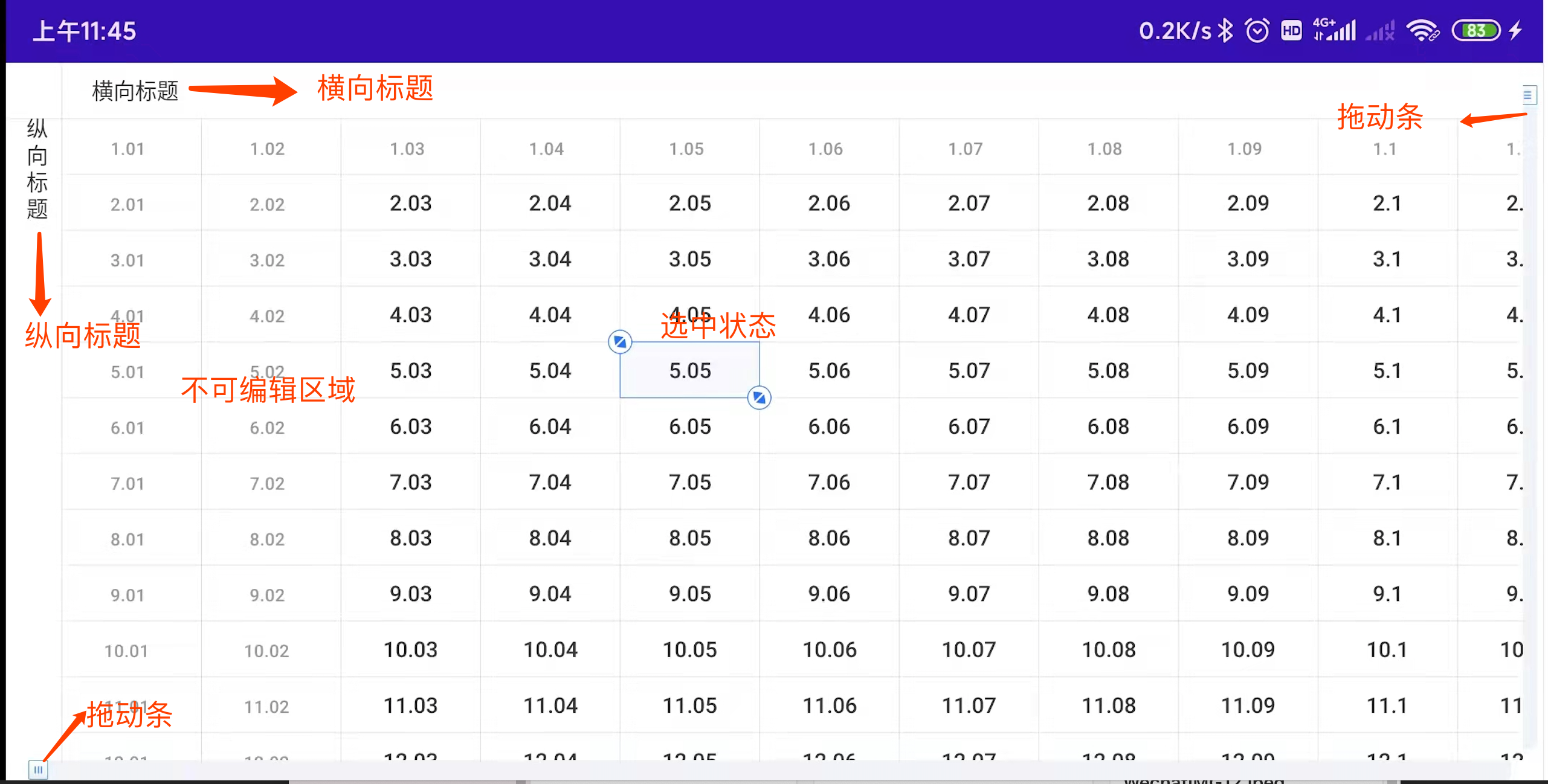The image size is (1548, 784).
Task: Tap the battery level icon
Action: click(x=1475, y=30)
